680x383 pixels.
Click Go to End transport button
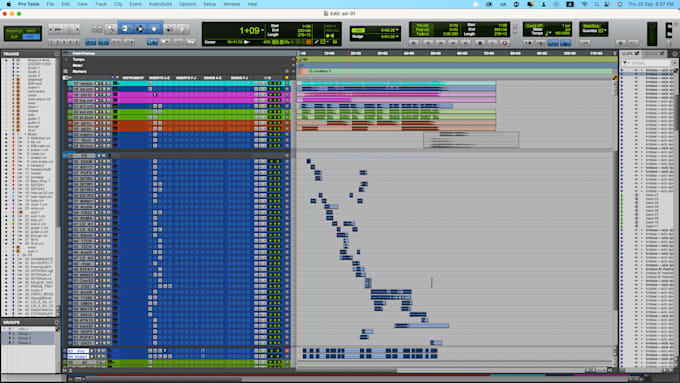466,43
